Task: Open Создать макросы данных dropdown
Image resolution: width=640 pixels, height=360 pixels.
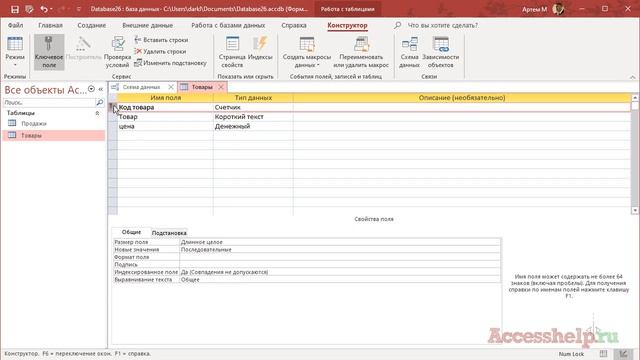Action: (307, 52)
